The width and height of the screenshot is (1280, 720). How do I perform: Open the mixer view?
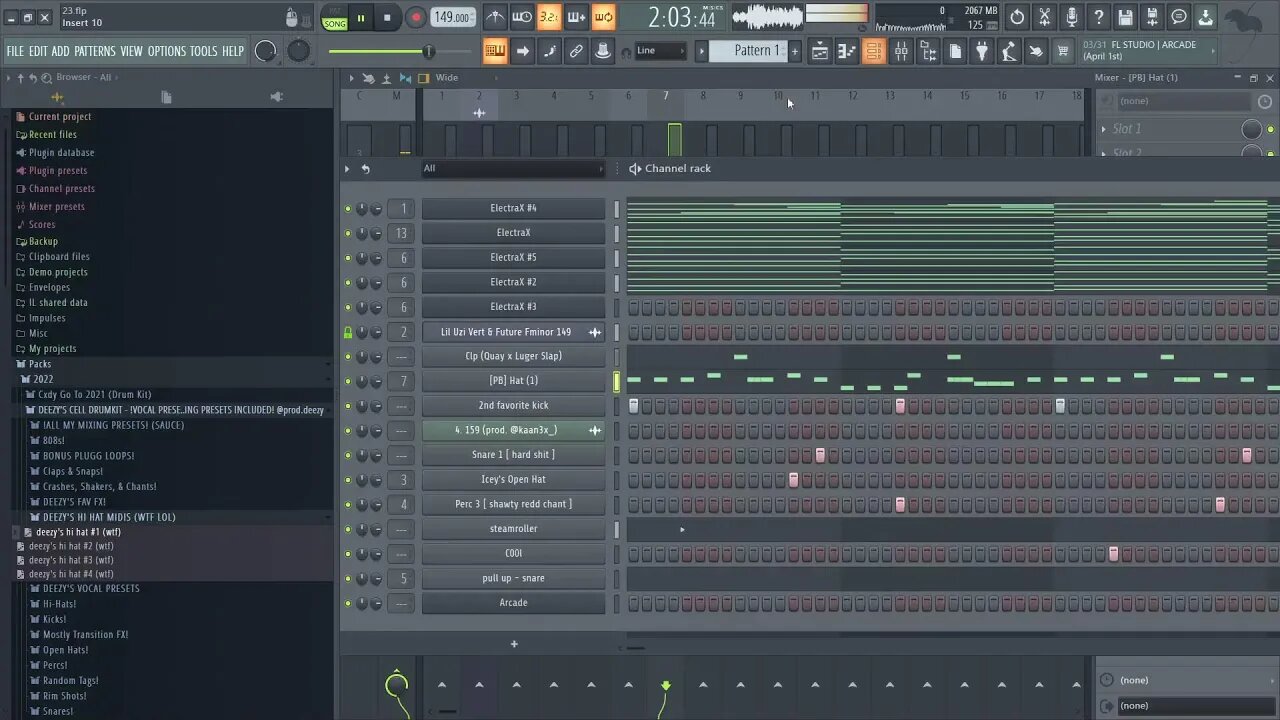tap(901, 51)
